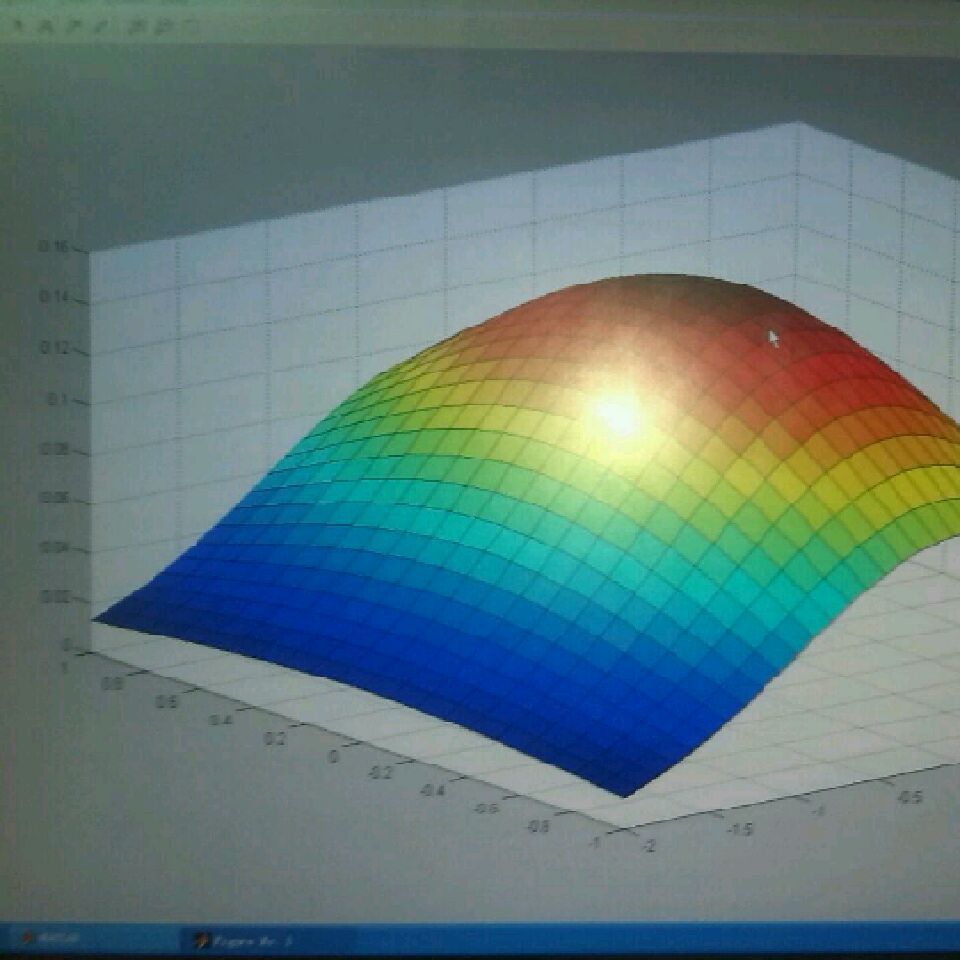The width and height of the screenshot is (960, 960).
Task: Click the -2 axis tick label
Action: click(x=648, y=846)
